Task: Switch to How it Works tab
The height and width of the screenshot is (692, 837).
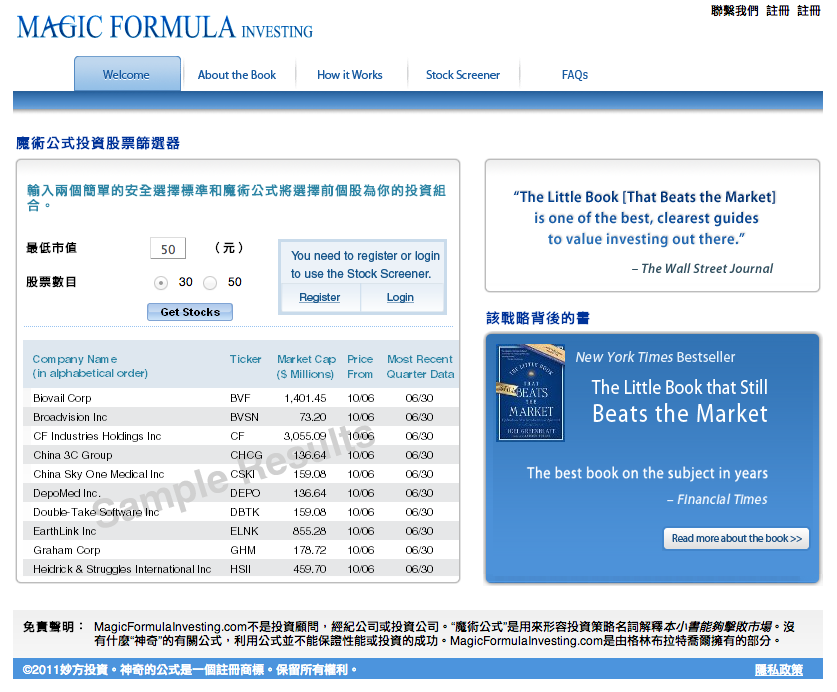Action: point(350,75)
